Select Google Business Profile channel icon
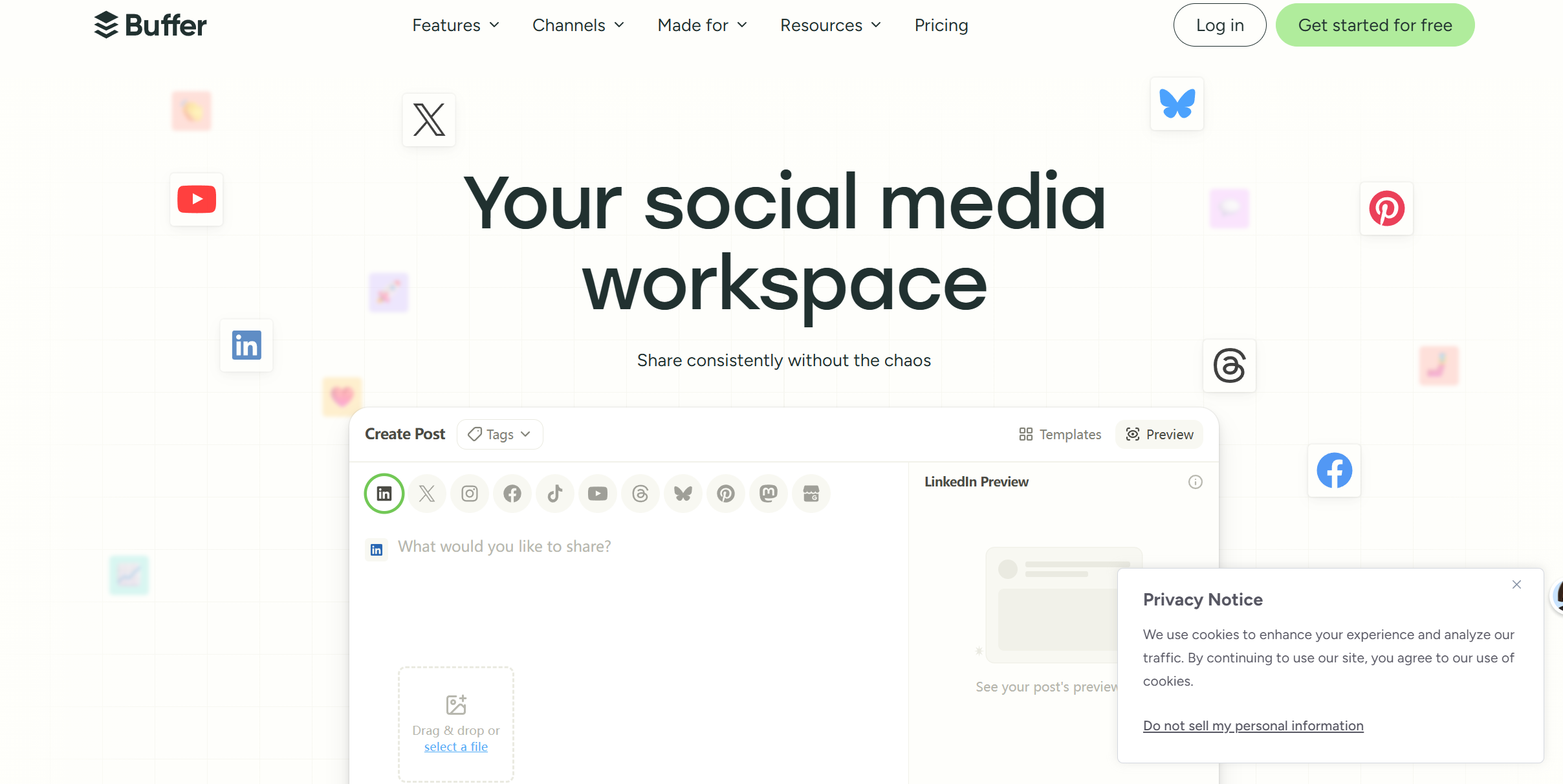This screenshot has width=1563, height=784. tap(811, 494)
